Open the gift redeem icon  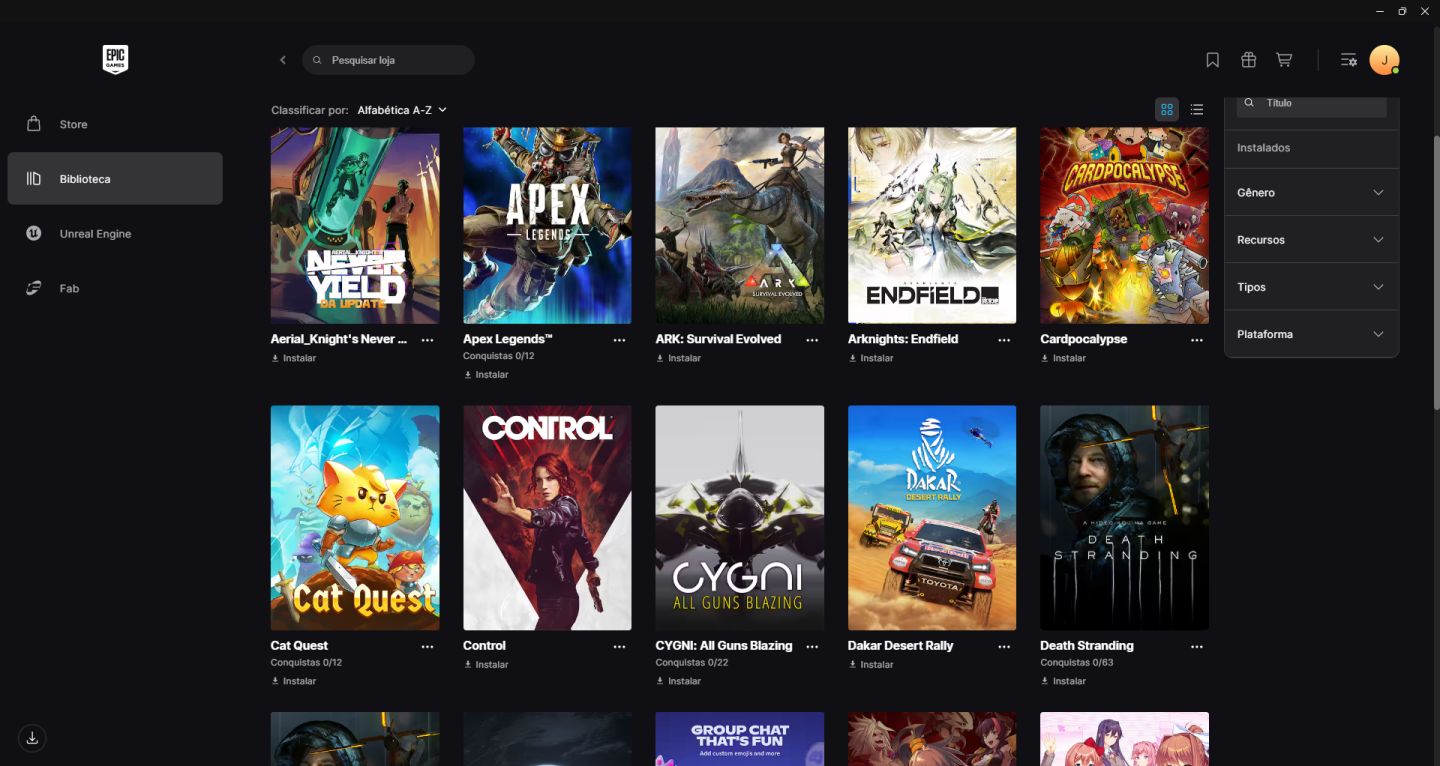point(1249,60)
